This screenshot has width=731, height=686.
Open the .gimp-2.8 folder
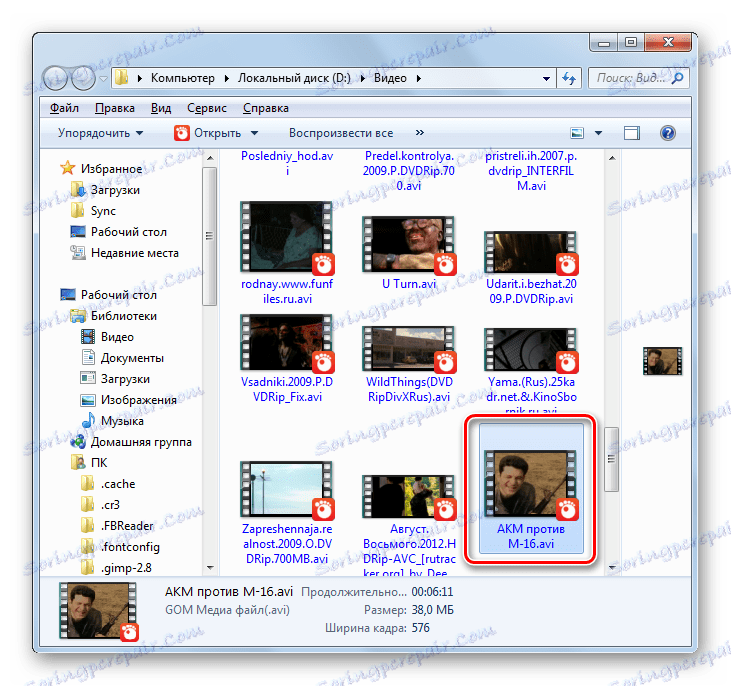point(116,568)
